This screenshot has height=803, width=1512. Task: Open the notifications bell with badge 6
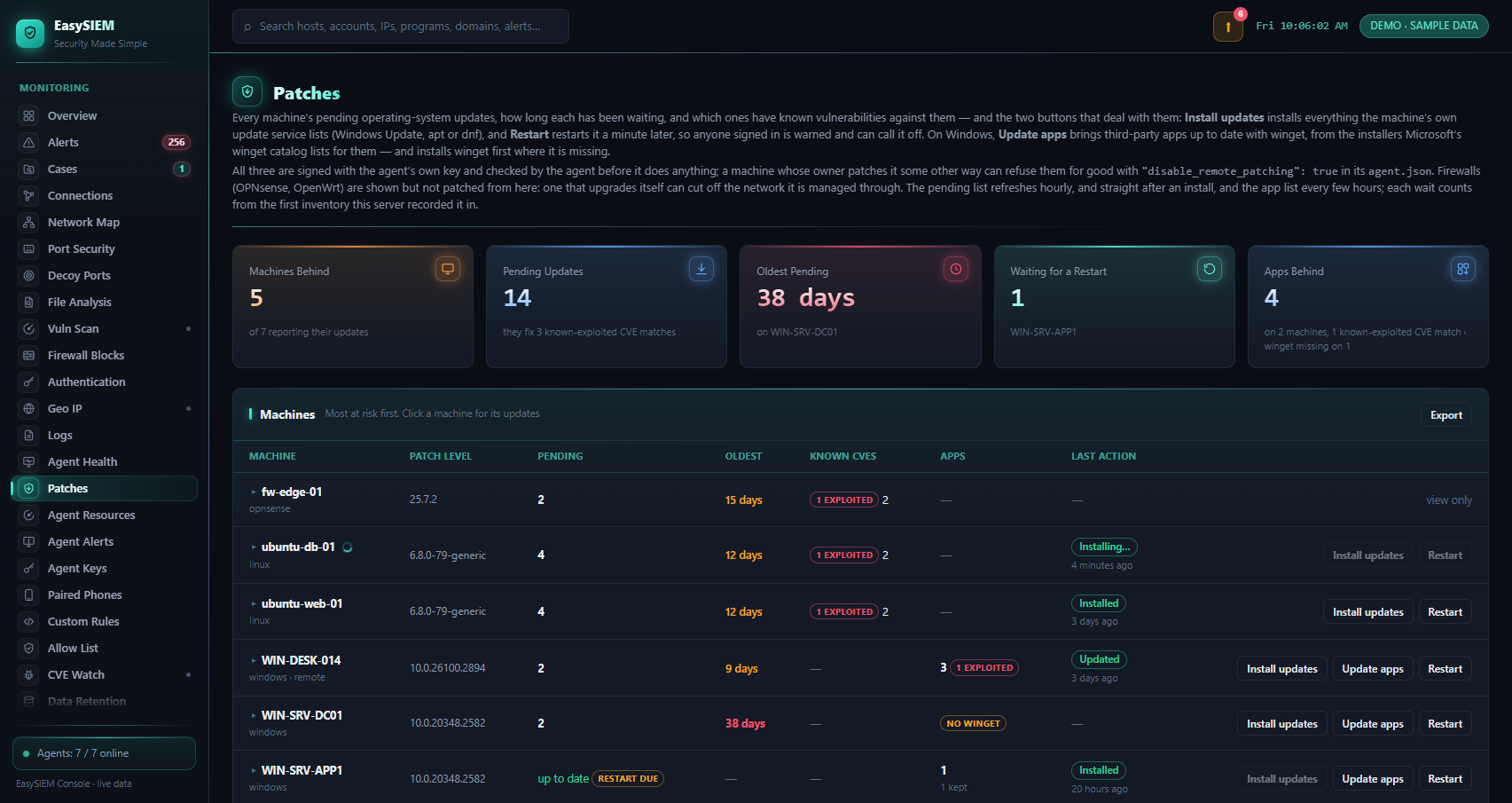tap(1228, 27)
